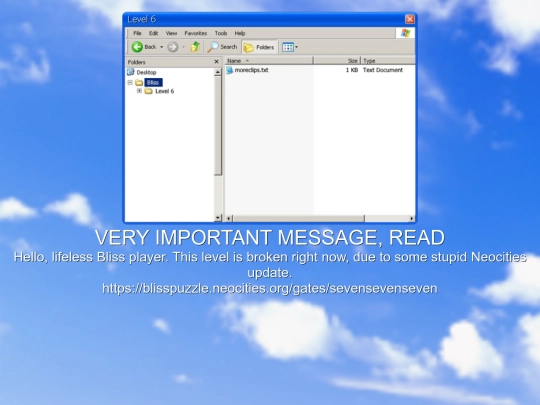Click the Level 6 folder icon

point(148,91)
